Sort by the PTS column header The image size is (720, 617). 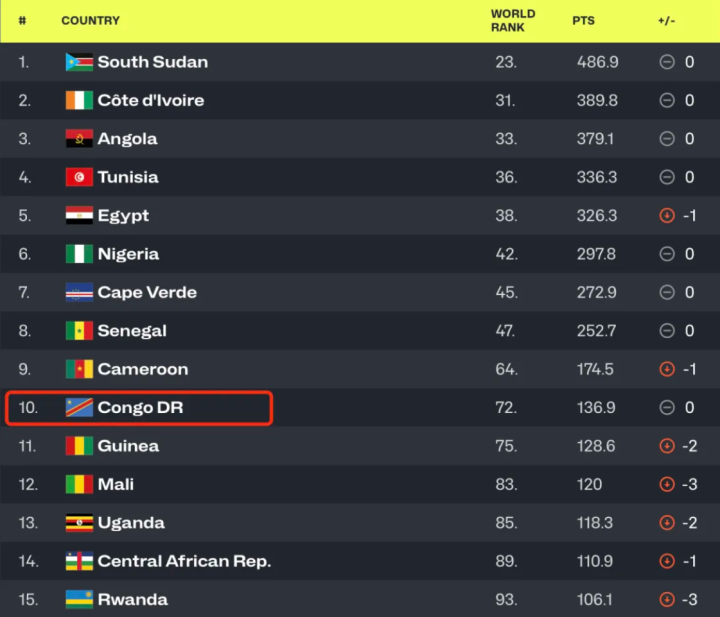[x=583, y=21]
